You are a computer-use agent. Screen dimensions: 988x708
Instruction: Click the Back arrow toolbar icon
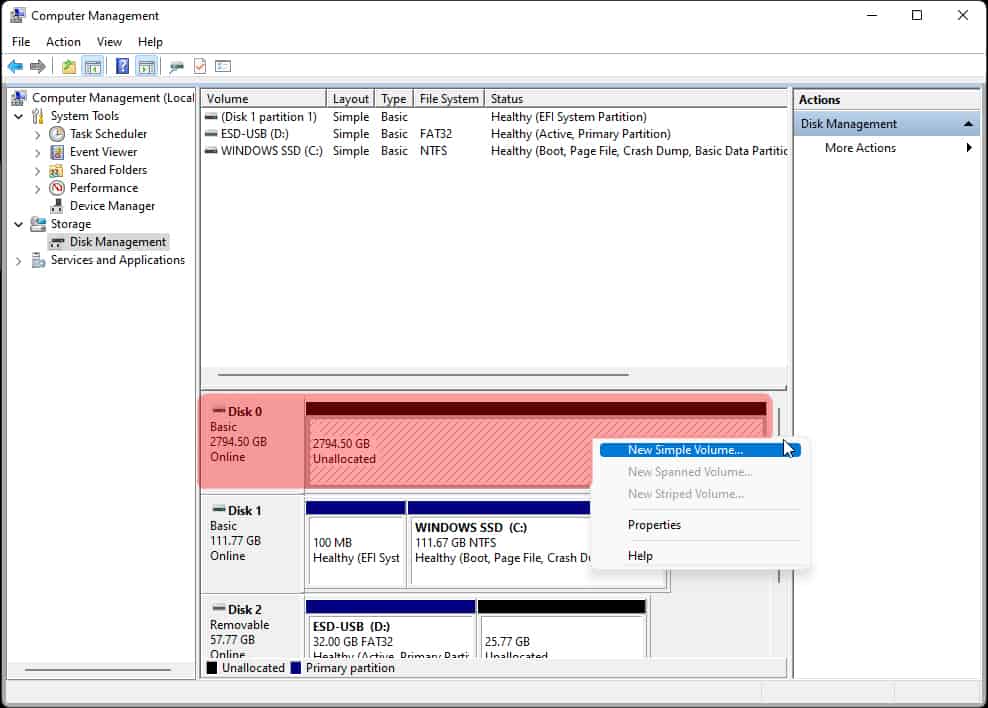coord(15,66)
